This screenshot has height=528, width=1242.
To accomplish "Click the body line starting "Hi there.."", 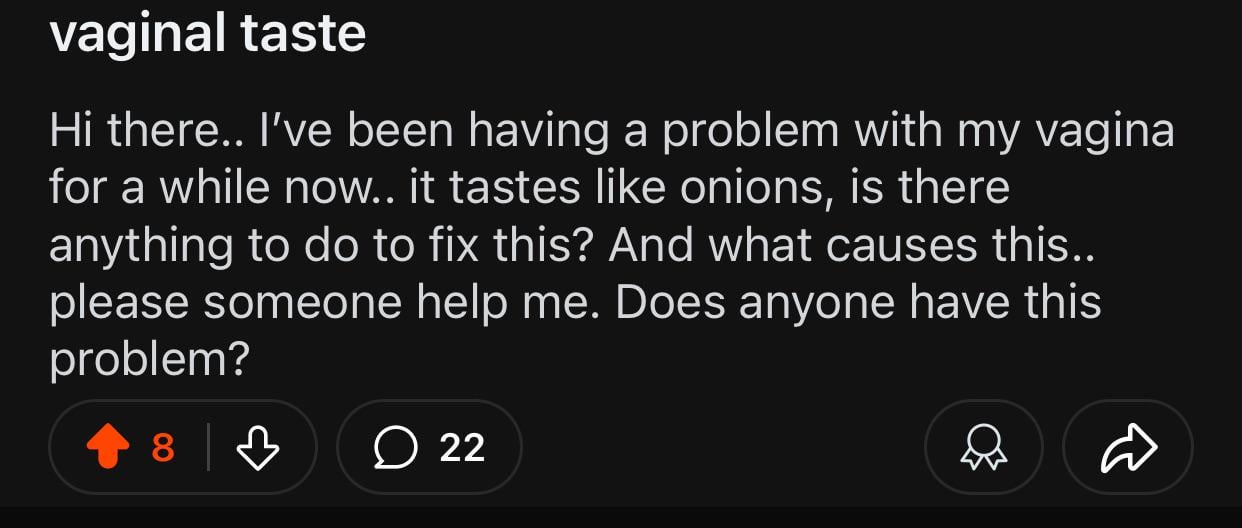I will (611, 131).
